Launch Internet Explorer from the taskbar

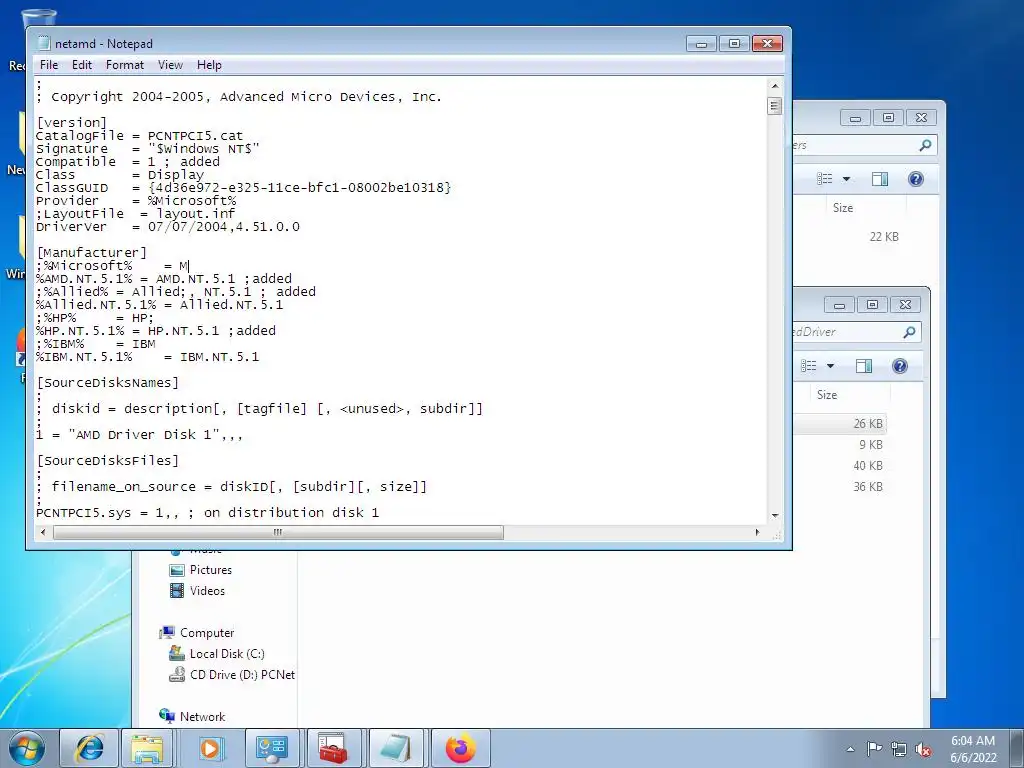tap(89, 748)
